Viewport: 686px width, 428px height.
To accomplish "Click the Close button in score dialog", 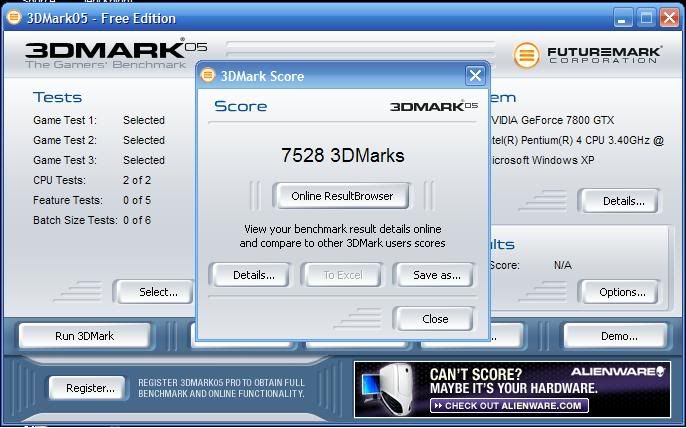I will (434, 319).
